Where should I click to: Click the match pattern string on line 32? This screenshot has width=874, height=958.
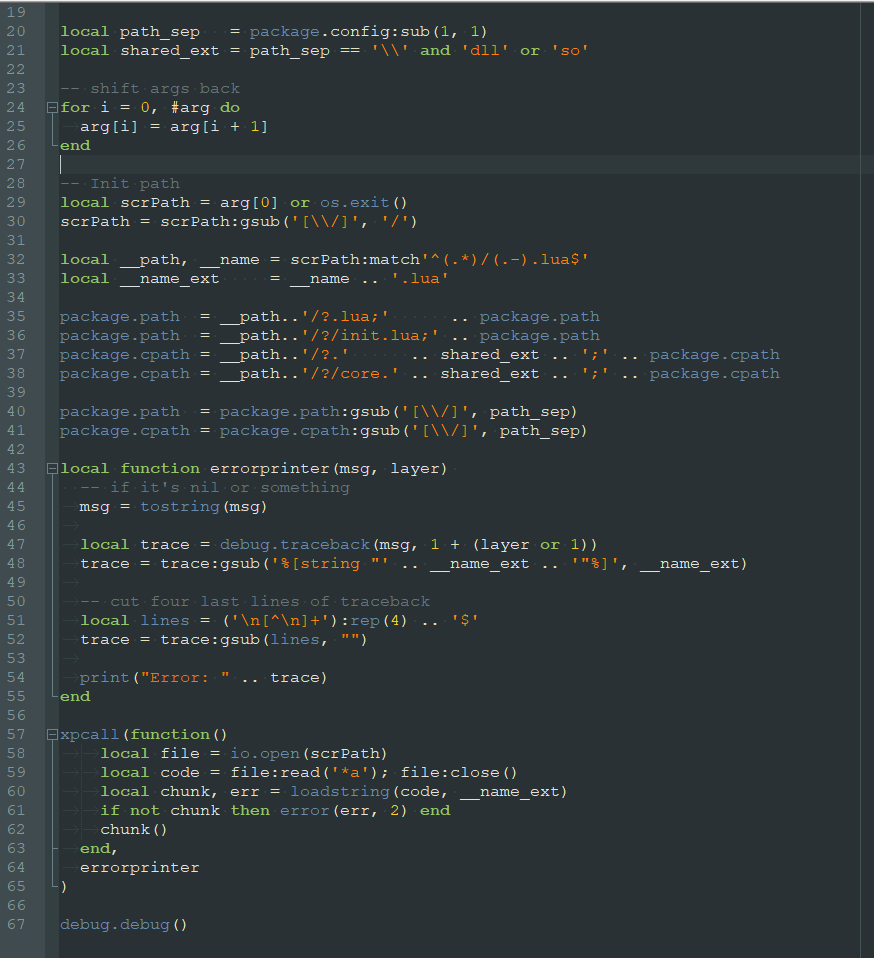click(x=504, y=260)
